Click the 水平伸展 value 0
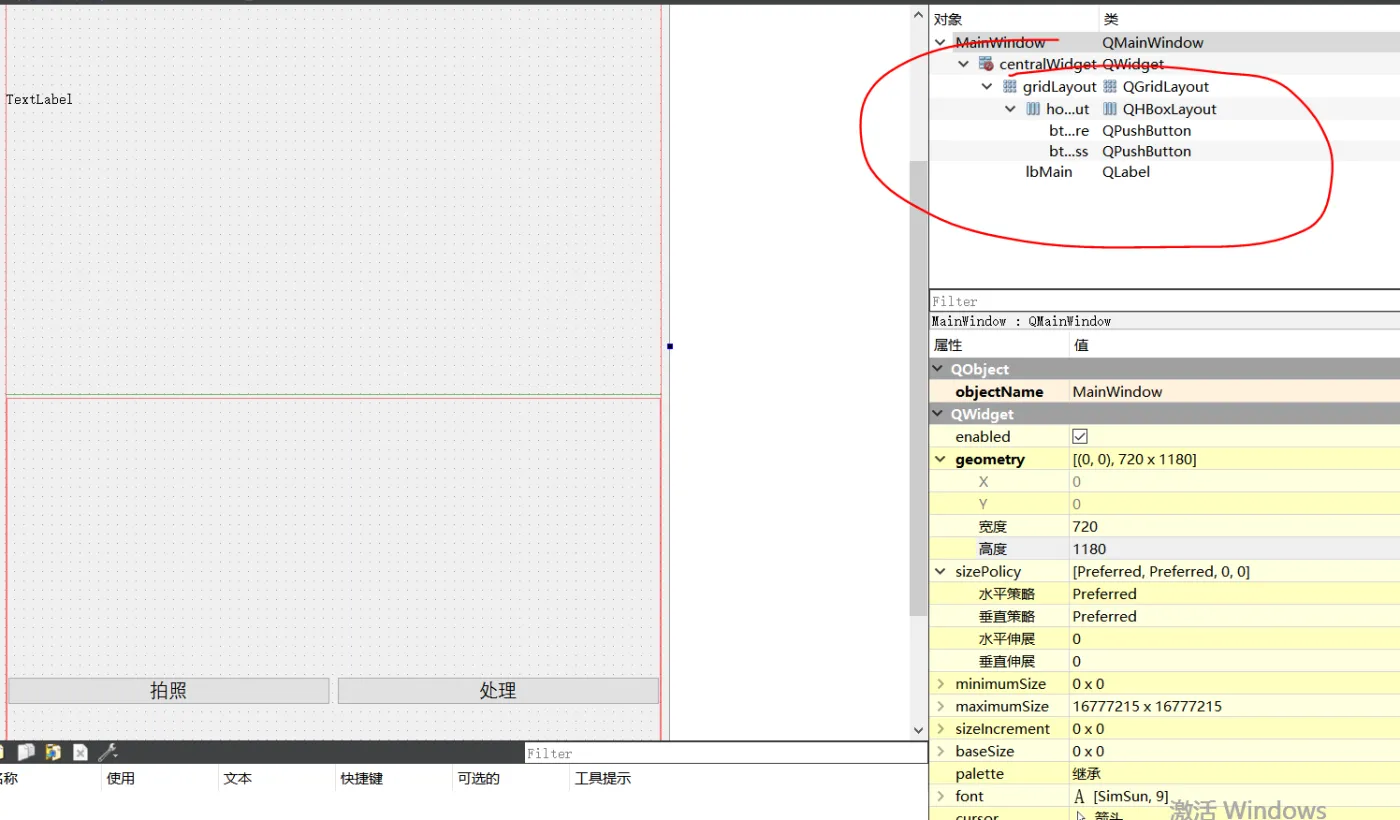 (1076, 639)
